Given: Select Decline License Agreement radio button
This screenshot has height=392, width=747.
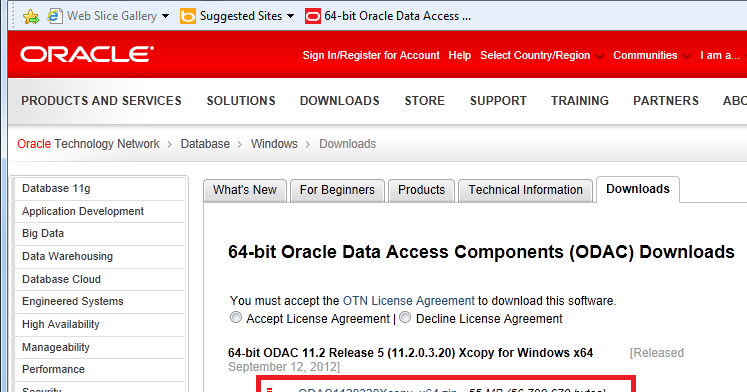Looking at the screenshot, I should coord(405,317).
